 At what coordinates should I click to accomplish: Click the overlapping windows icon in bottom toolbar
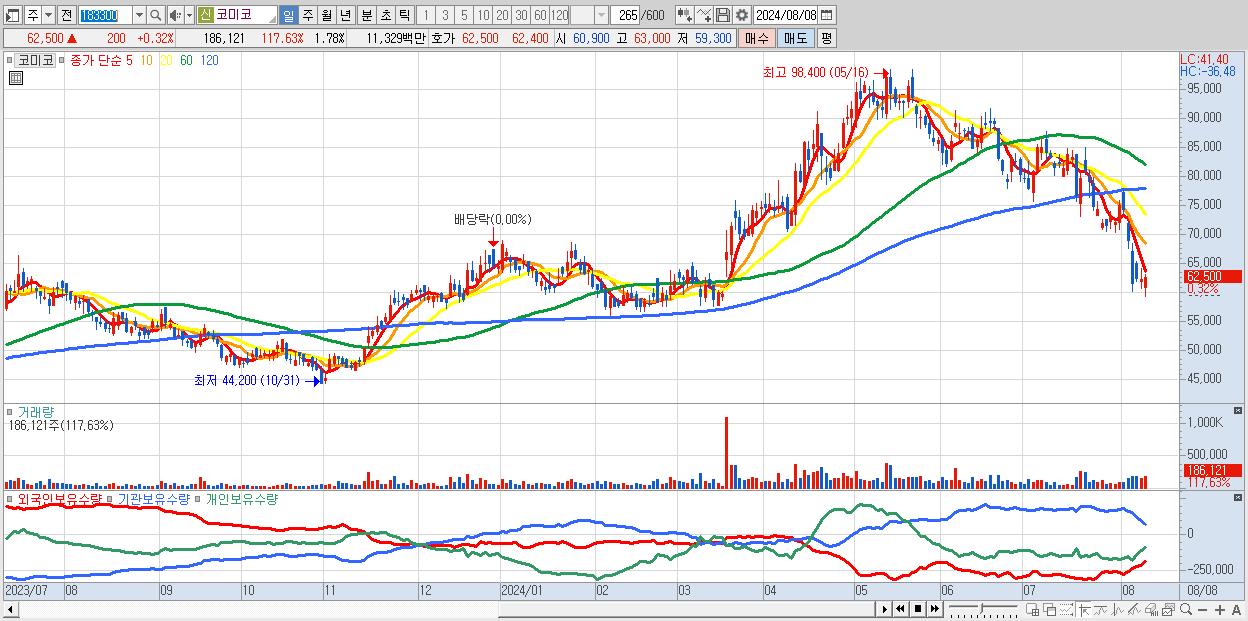(x=1050, y=610)
